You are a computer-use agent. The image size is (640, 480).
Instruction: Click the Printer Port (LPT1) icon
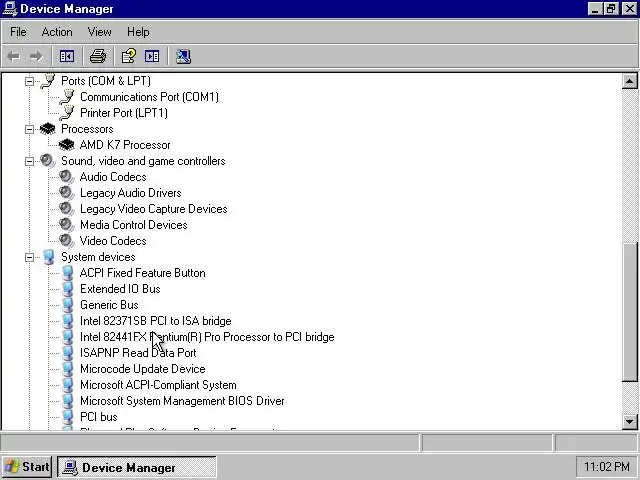point(67,113)
